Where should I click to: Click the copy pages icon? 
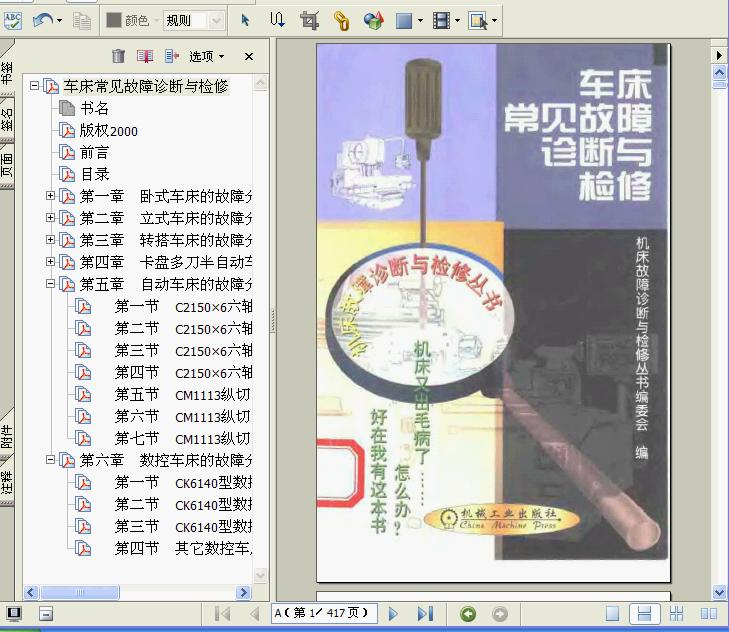coord(82,21)
